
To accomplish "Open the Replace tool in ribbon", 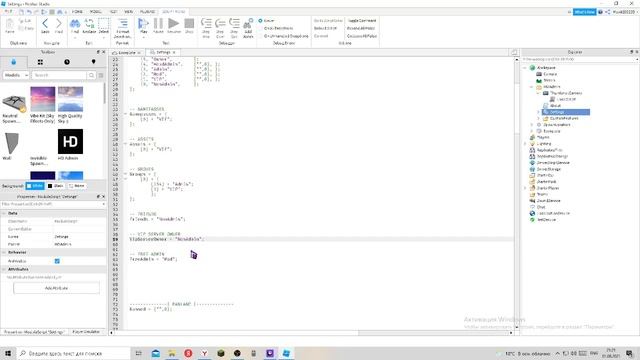I will (89, 24).
